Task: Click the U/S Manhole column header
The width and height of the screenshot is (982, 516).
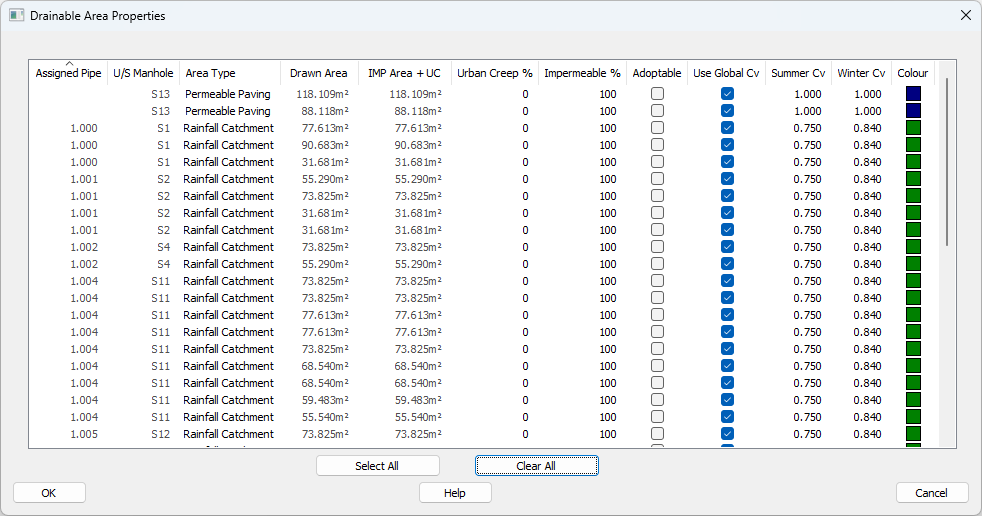Action: point(143,73)
